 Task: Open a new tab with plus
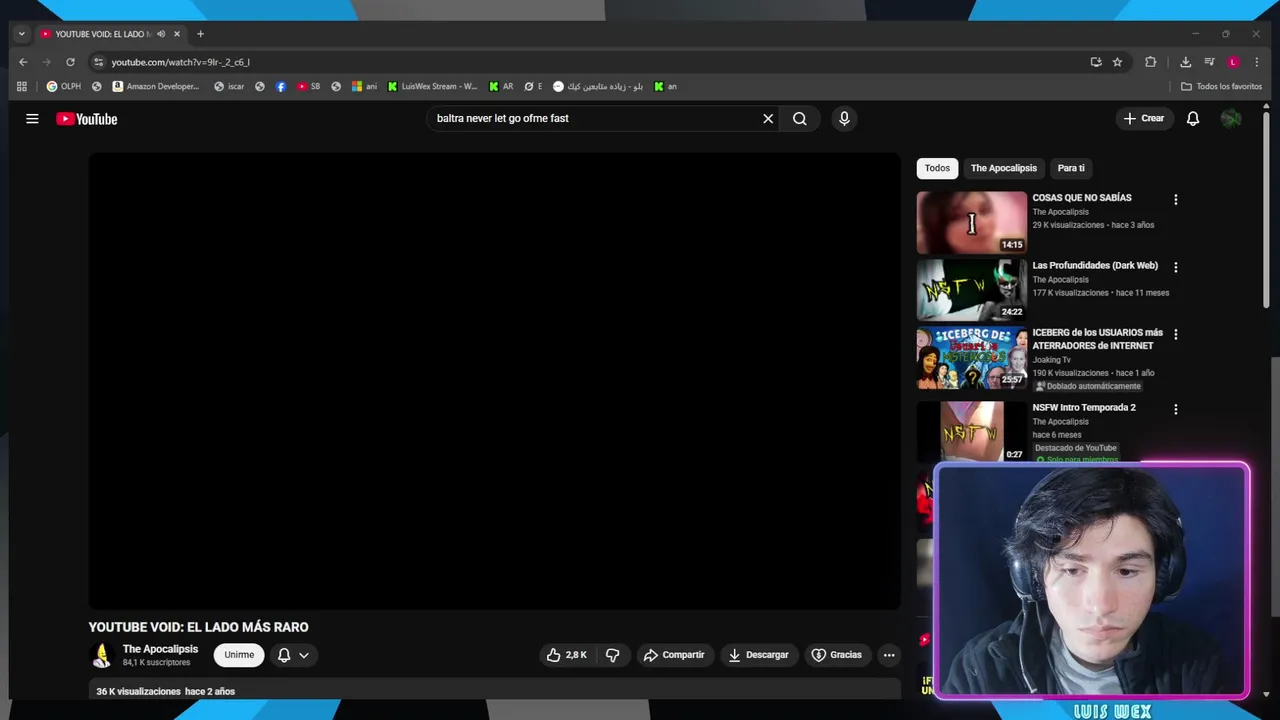[200, 34]
